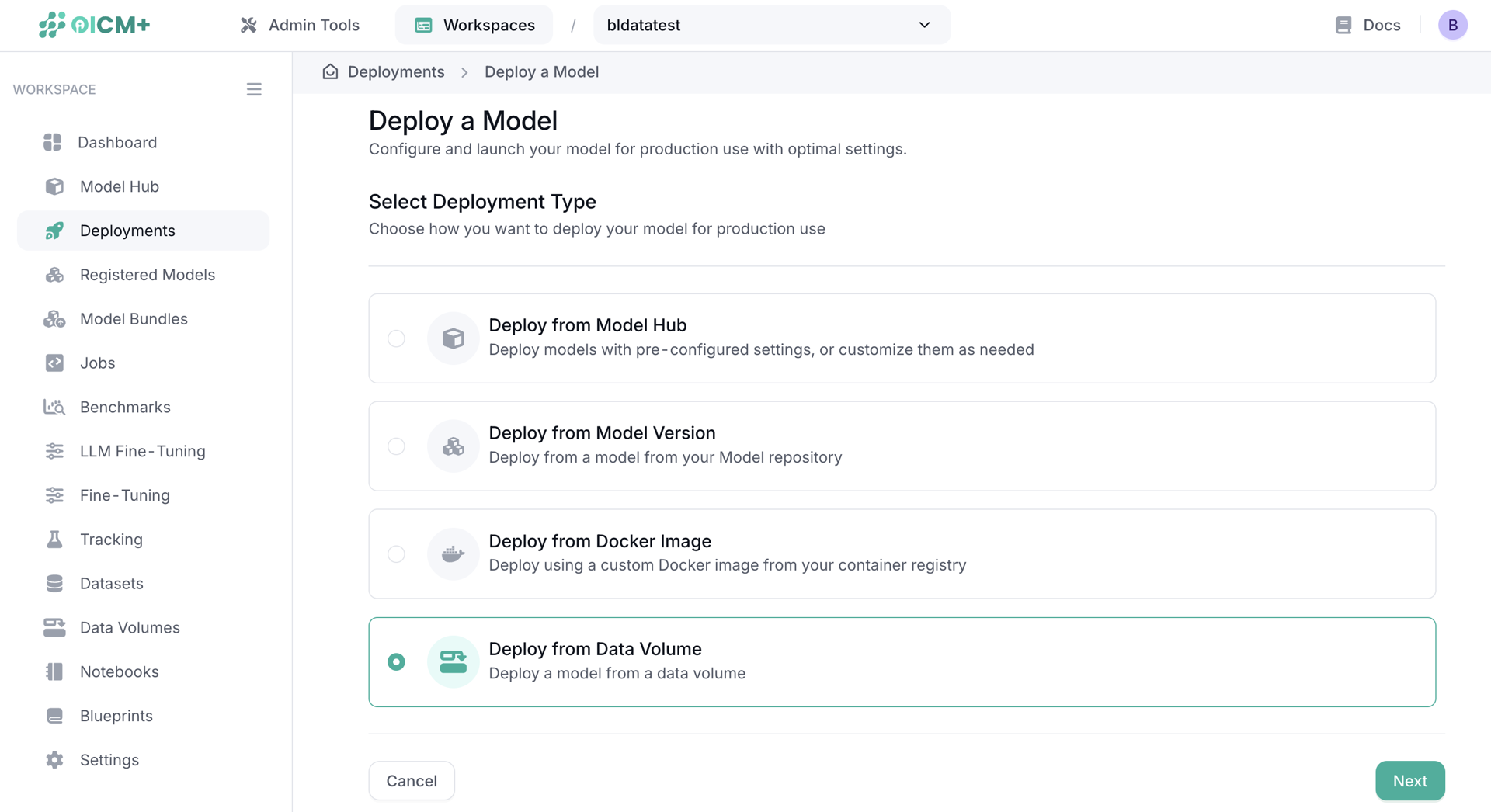The width and height of the screenshot is (1491, 812).
Task: Select the Deployments rocket icon
Action: point(54,231)
